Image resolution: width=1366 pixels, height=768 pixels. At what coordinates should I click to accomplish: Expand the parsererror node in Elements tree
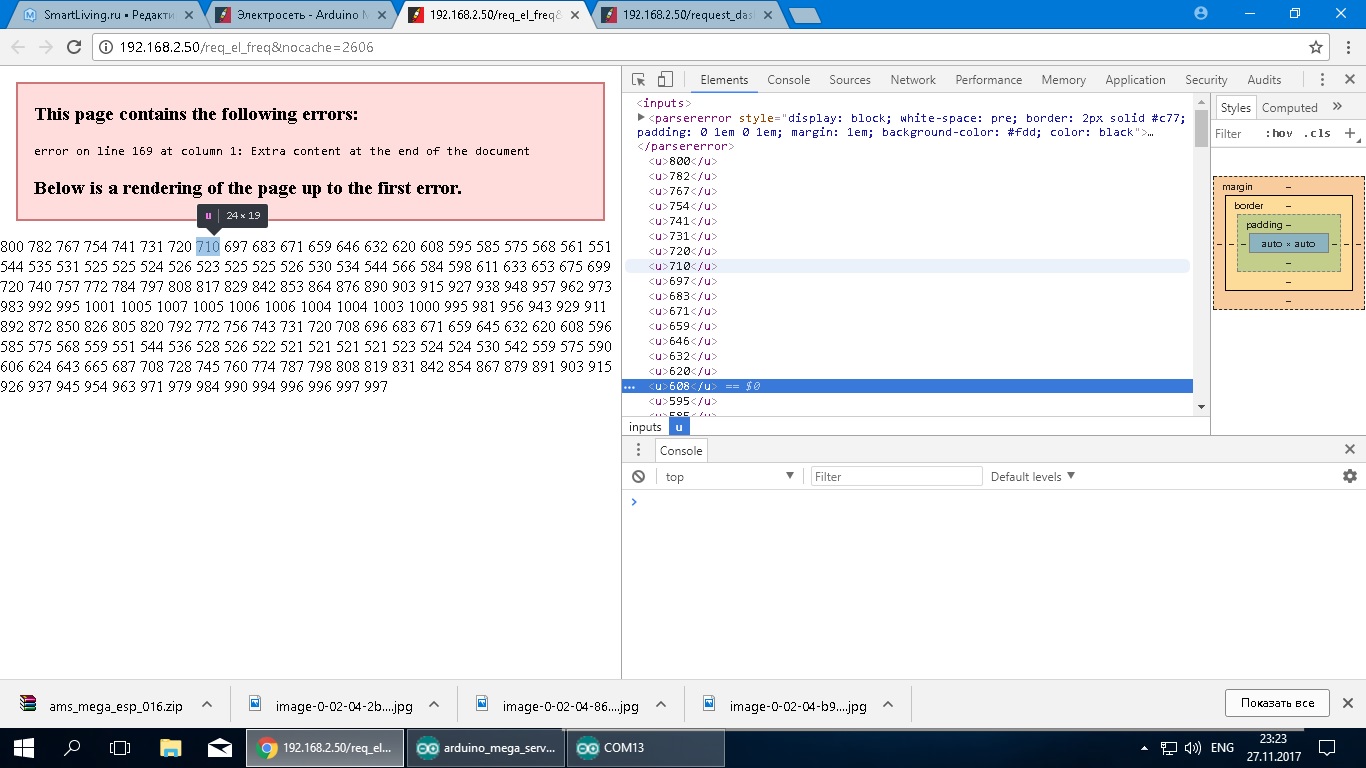pos(642,118)
